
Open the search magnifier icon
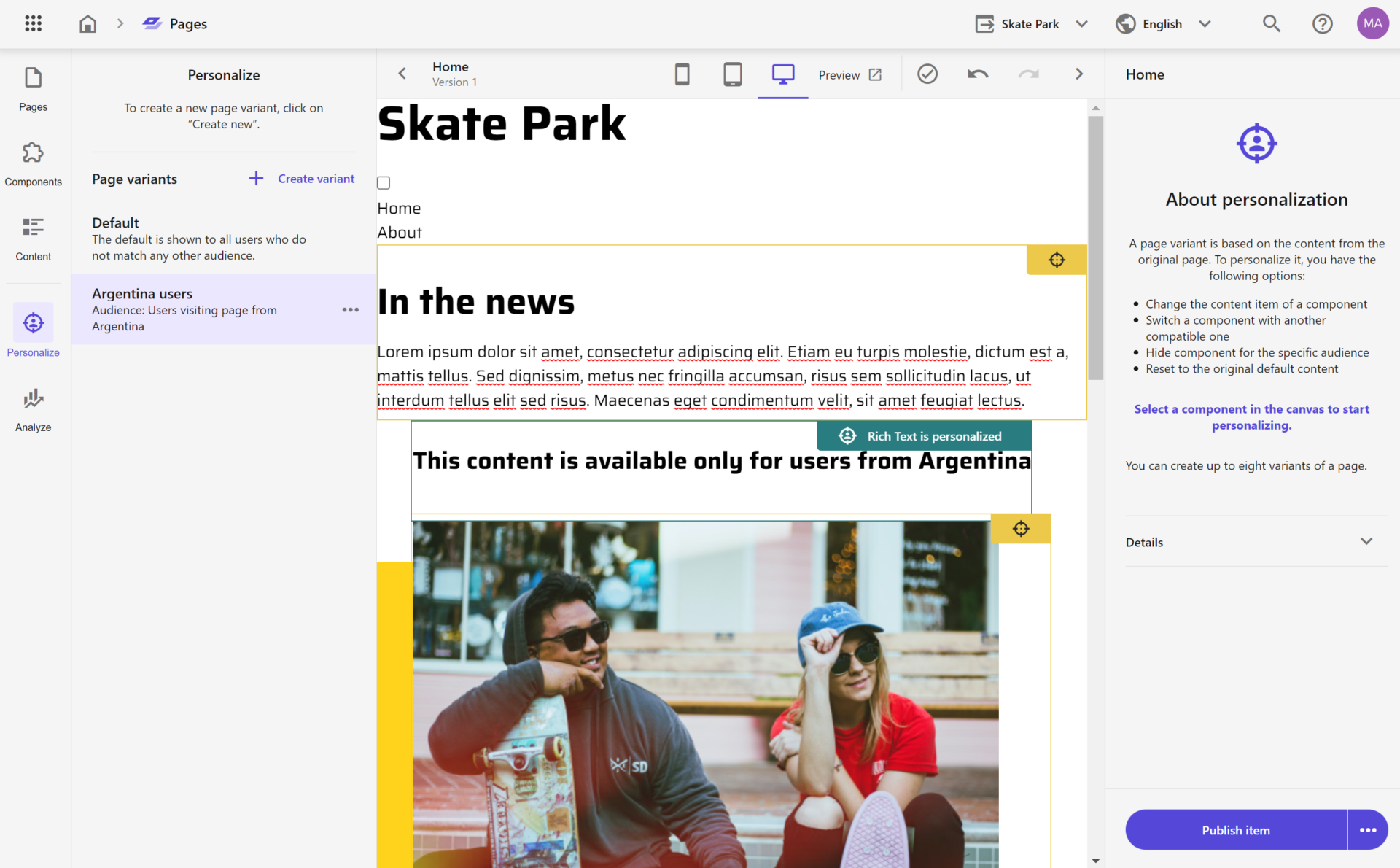pos(1271,23)
